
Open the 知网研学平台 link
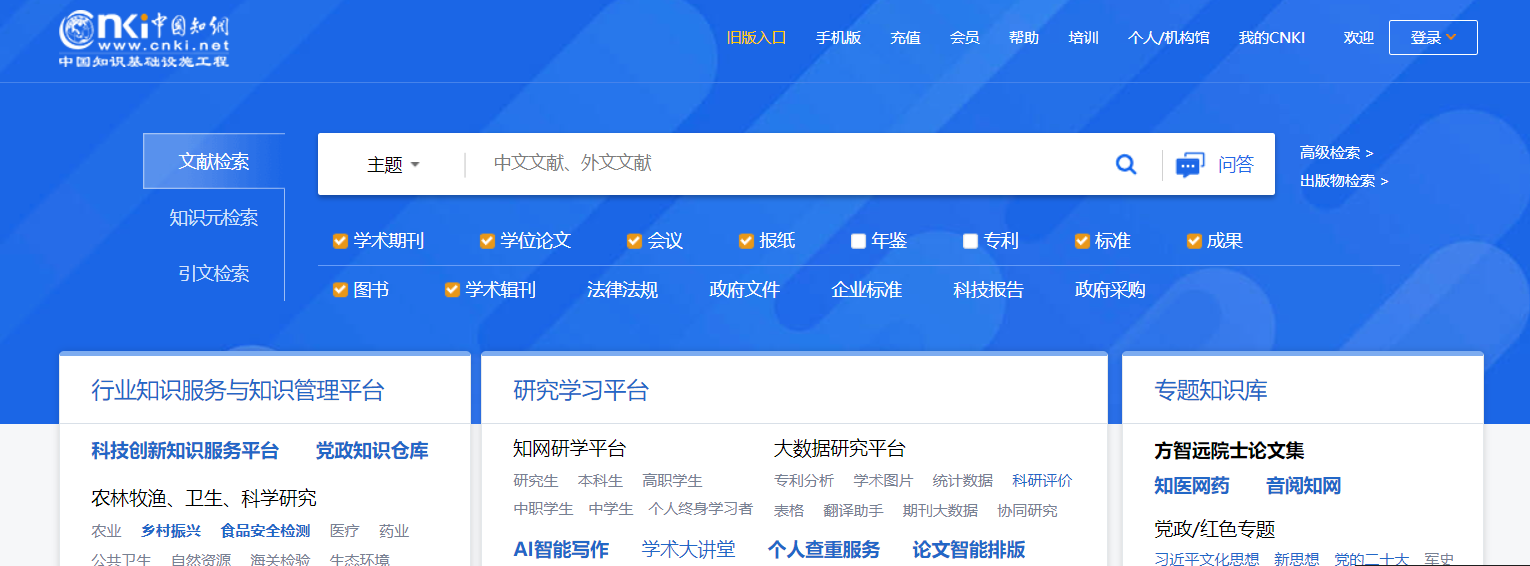569,449
